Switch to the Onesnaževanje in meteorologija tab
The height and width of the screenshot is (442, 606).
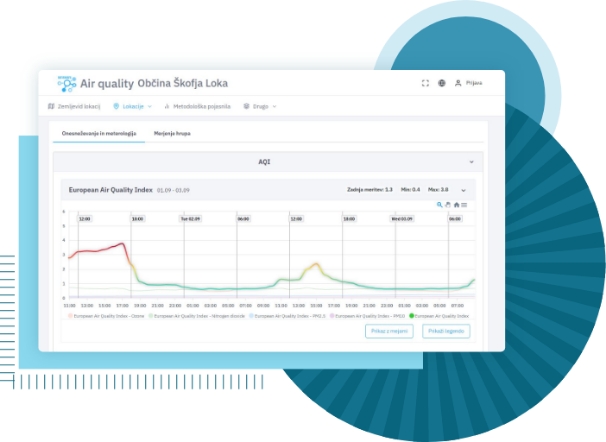(96, 132)
